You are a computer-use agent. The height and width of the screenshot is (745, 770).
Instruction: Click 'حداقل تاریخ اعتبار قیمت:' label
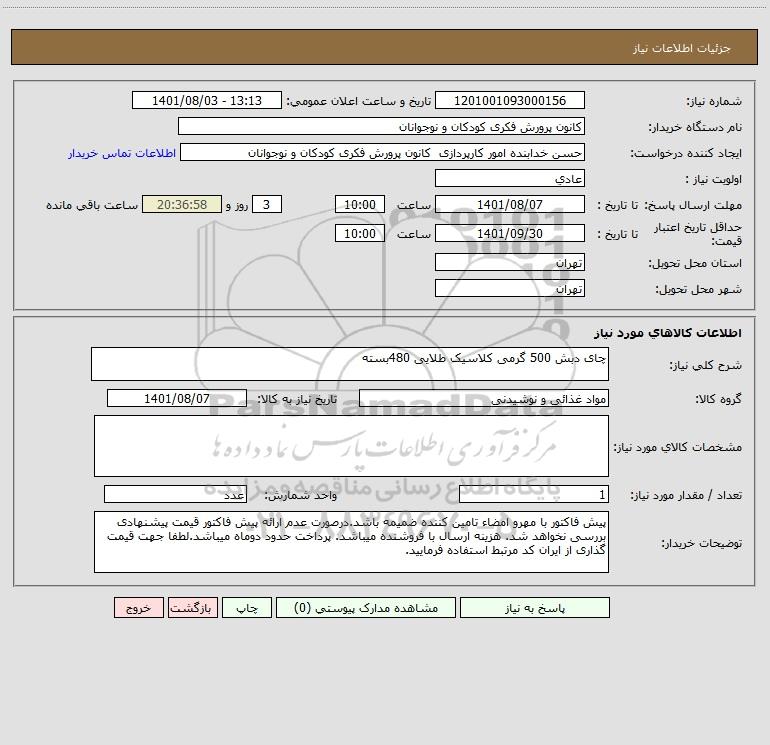pyautogui.click(x=698, y=234)
